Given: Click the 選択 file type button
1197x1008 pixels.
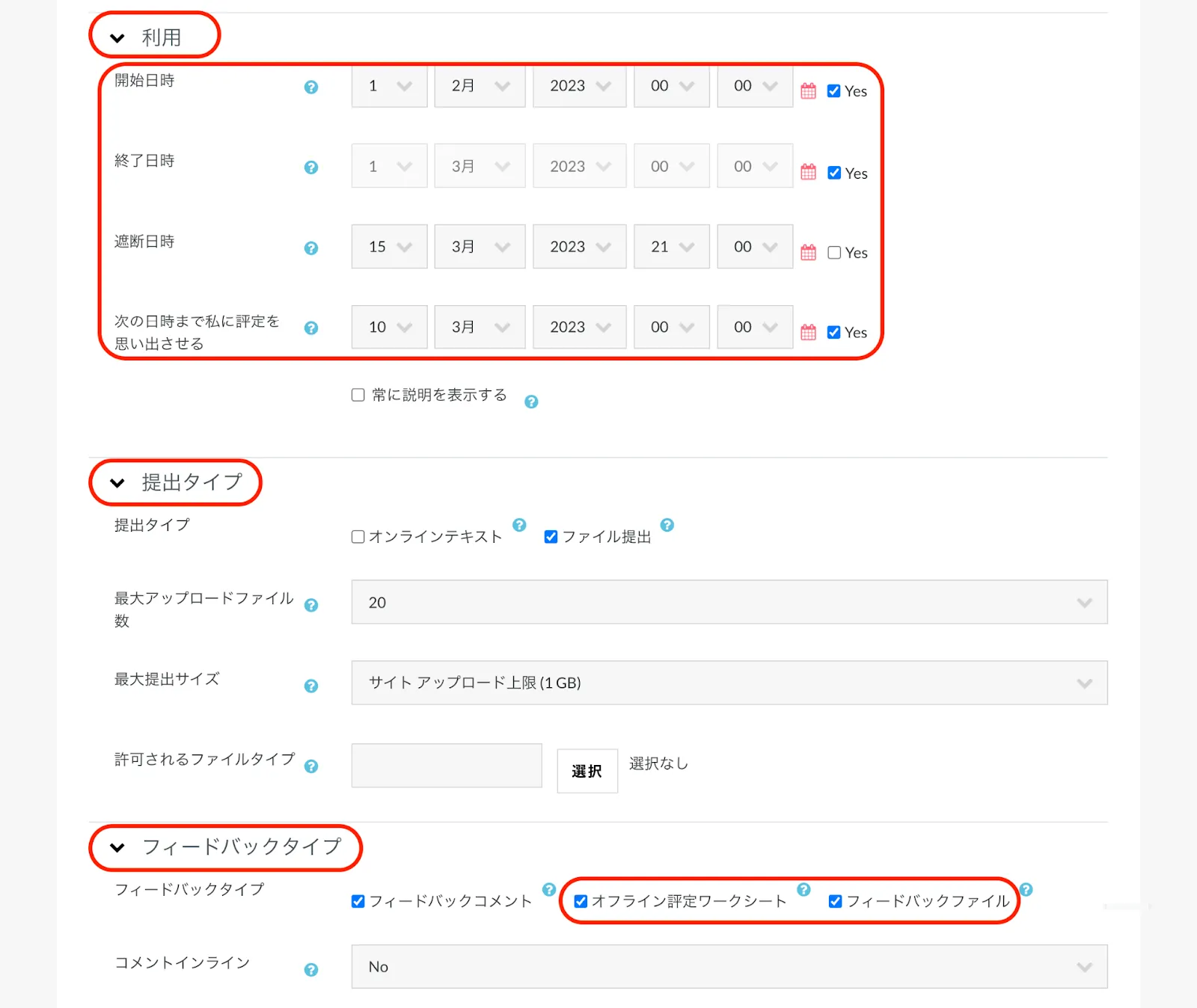Looking at the screenshot, I should point(587,771).
